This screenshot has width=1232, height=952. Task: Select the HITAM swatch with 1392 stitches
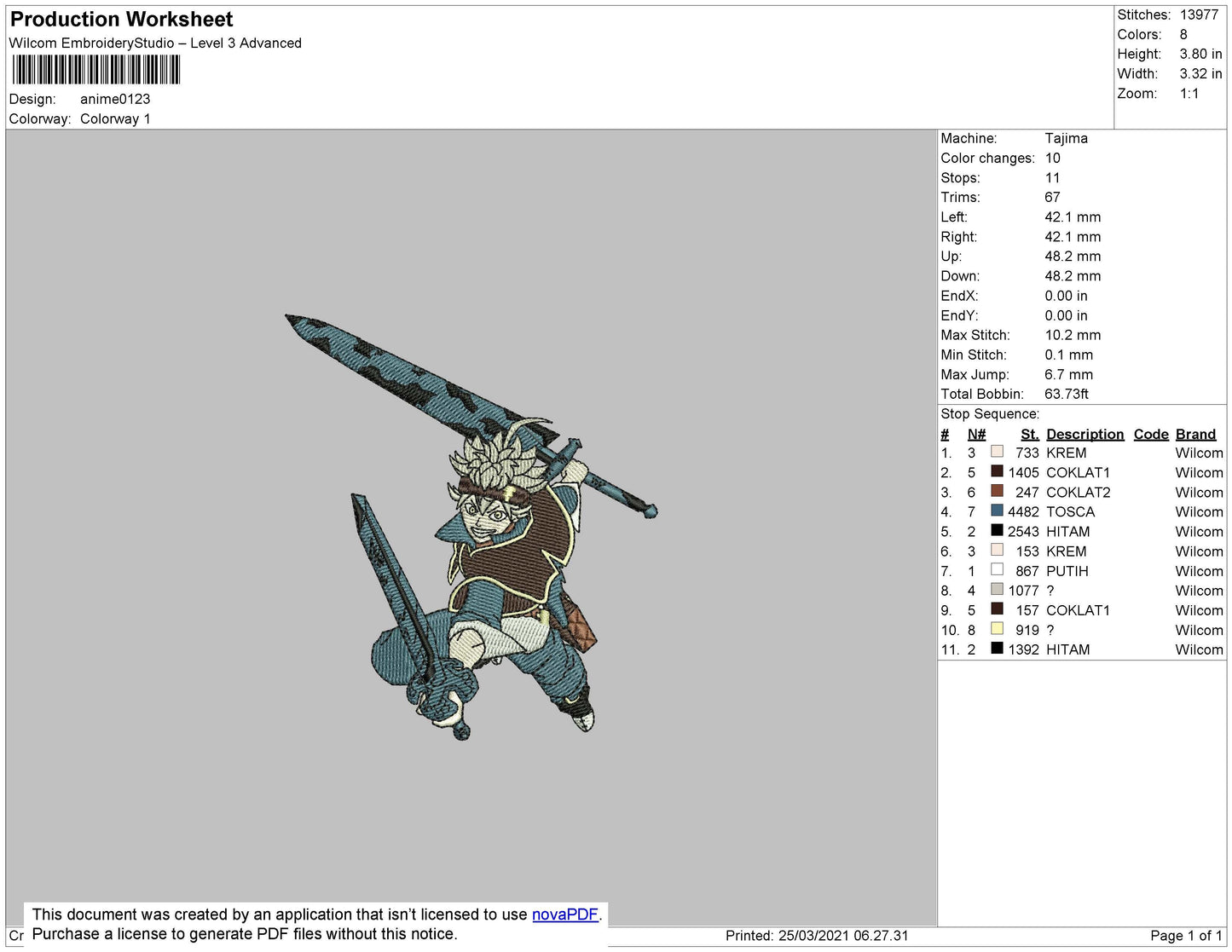[x=997, y=648]
